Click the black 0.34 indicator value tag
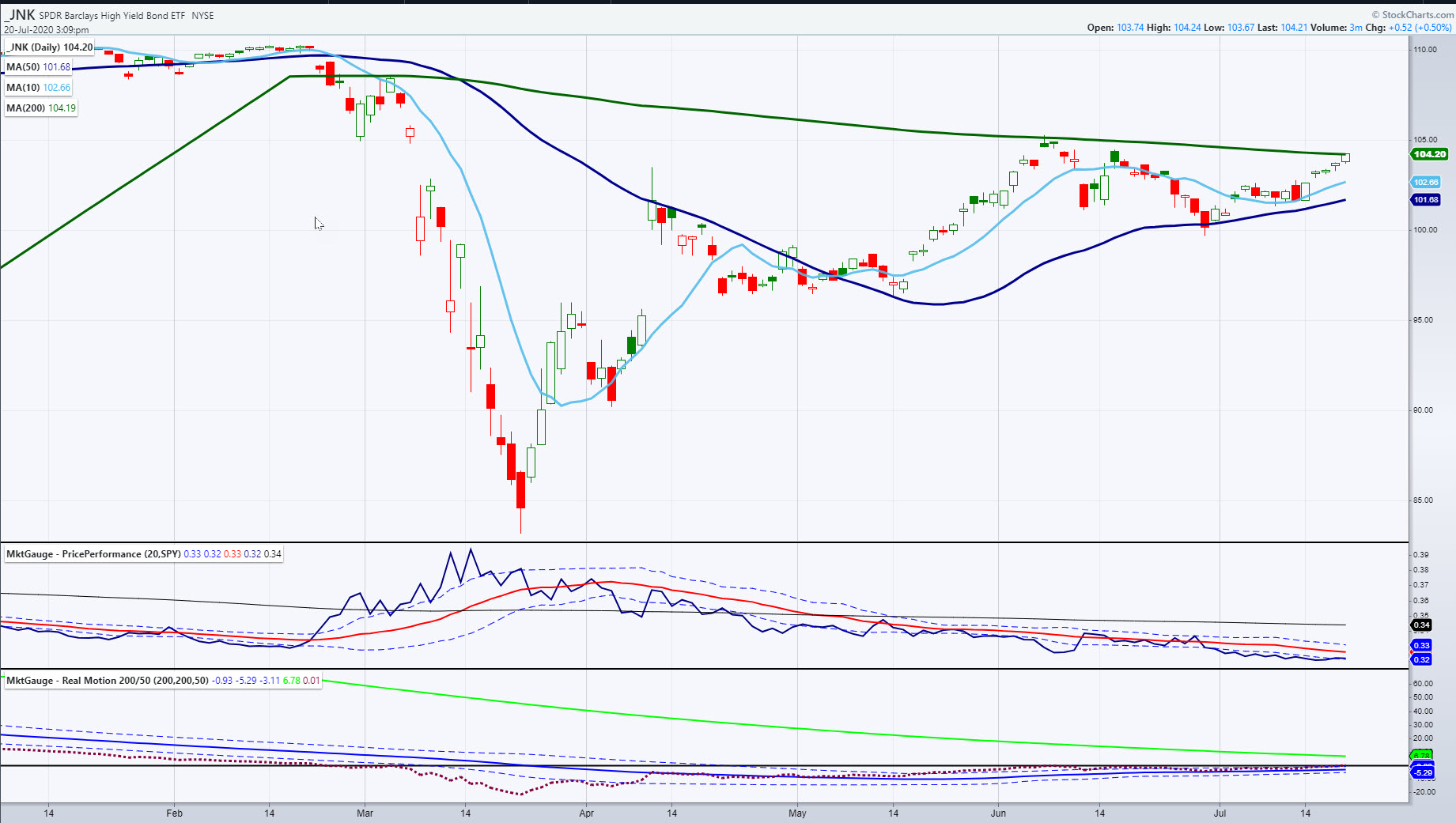 (x=1421, y=625)
